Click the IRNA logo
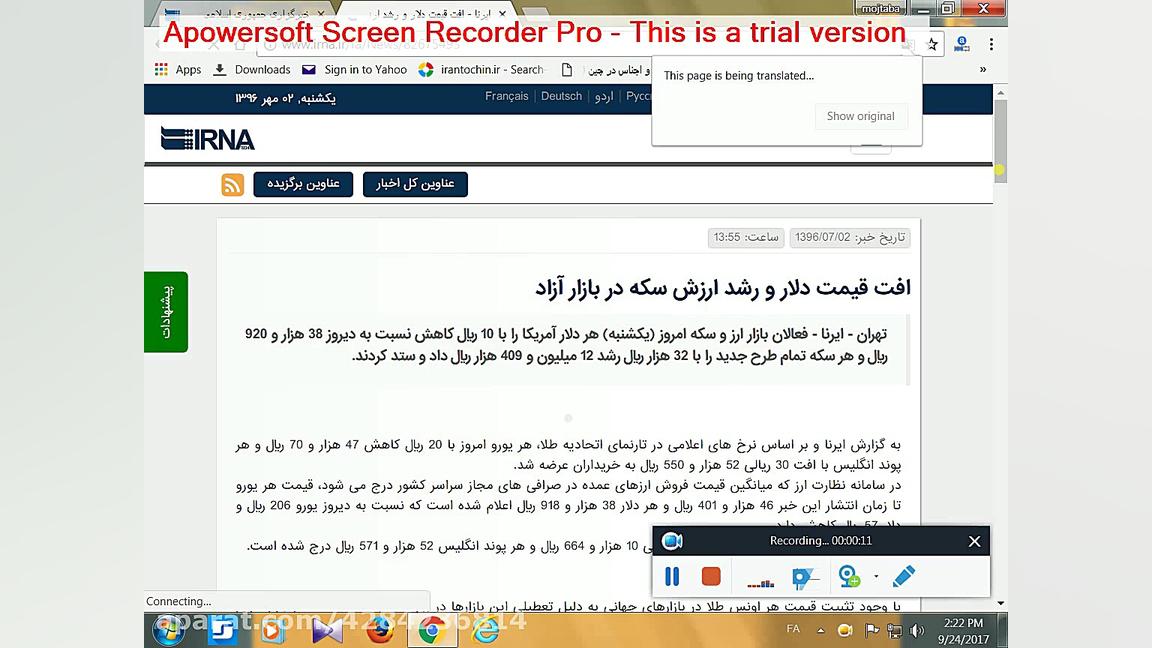This screenshot has width=1152, height=648. (208, 138)
